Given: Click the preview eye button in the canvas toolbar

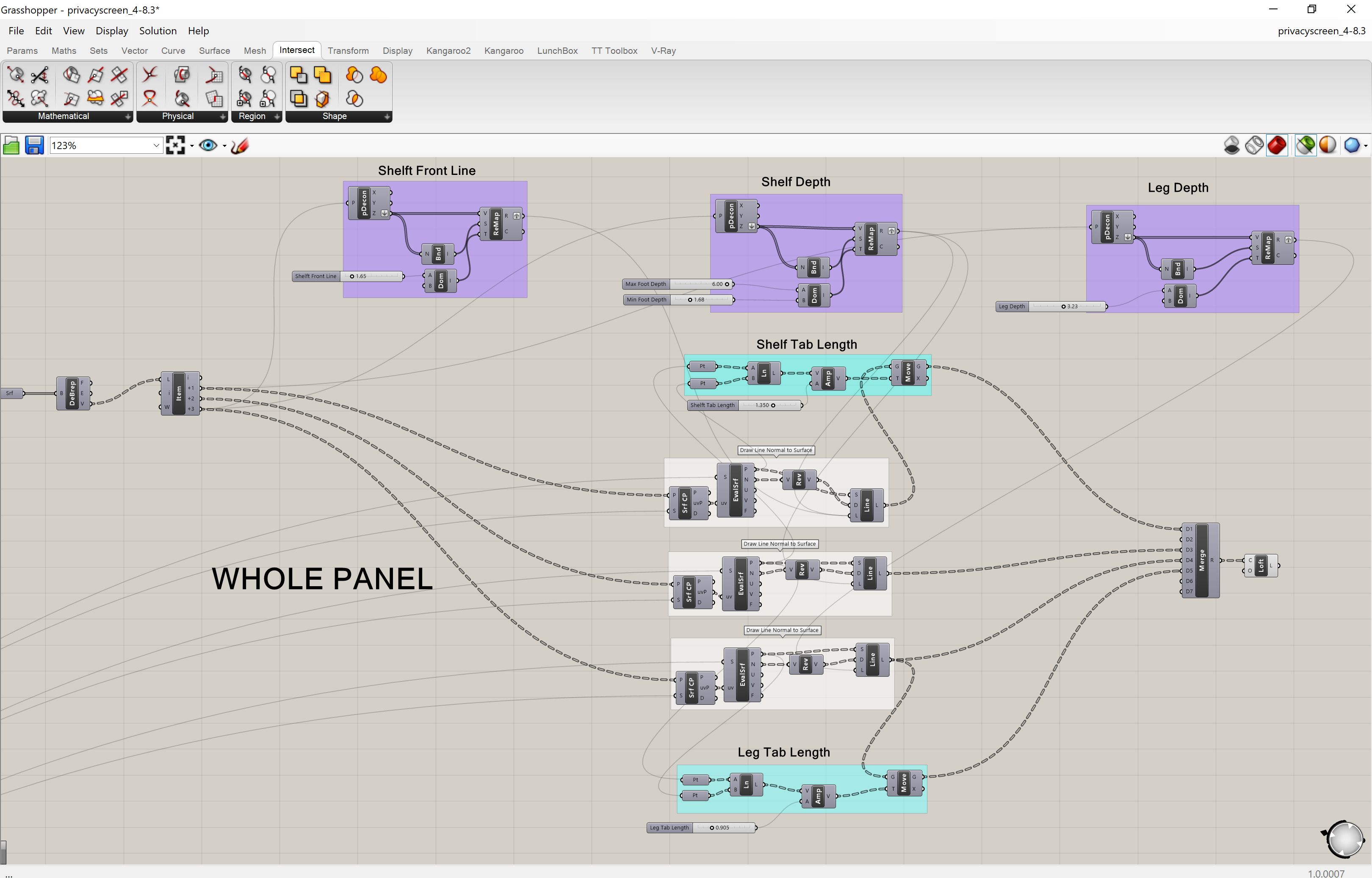Looking at the screenshot, I should pyautogui.click(x=208, y=145).
